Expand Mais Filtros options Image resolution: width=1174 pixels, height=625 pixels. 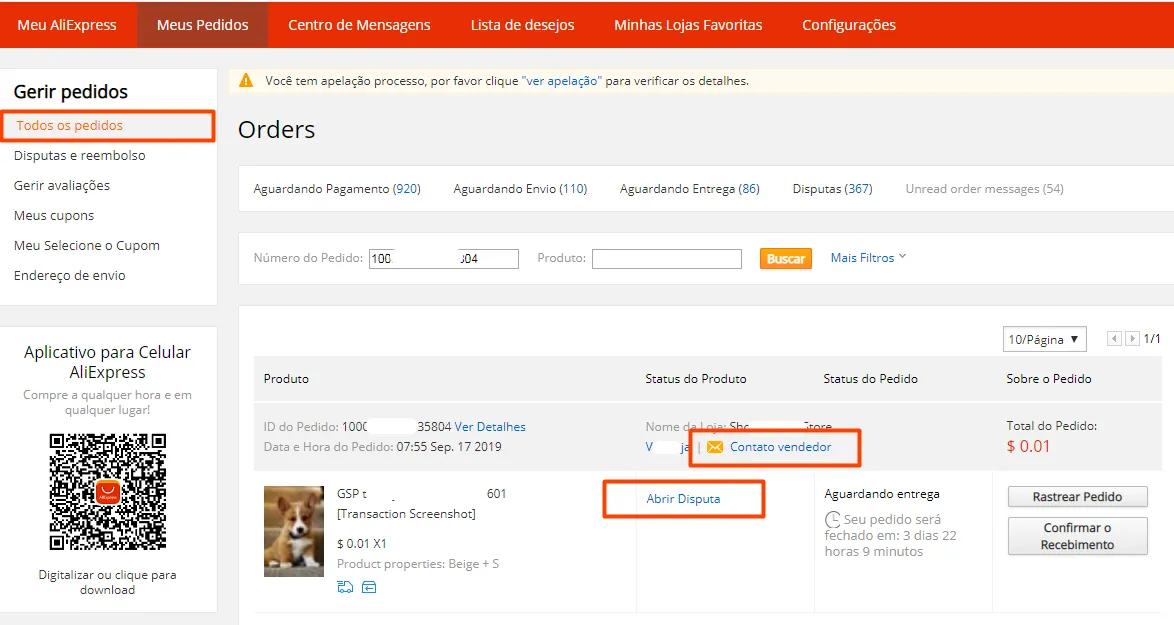pos(868,257)
